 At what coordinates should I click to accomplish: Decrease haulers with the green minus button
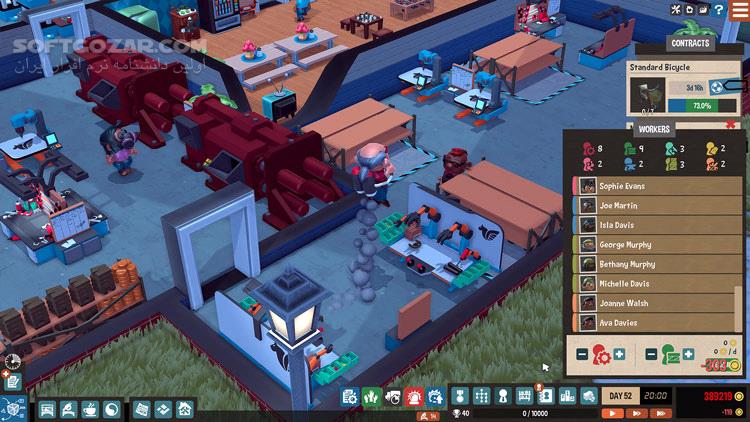coord(651,355)
